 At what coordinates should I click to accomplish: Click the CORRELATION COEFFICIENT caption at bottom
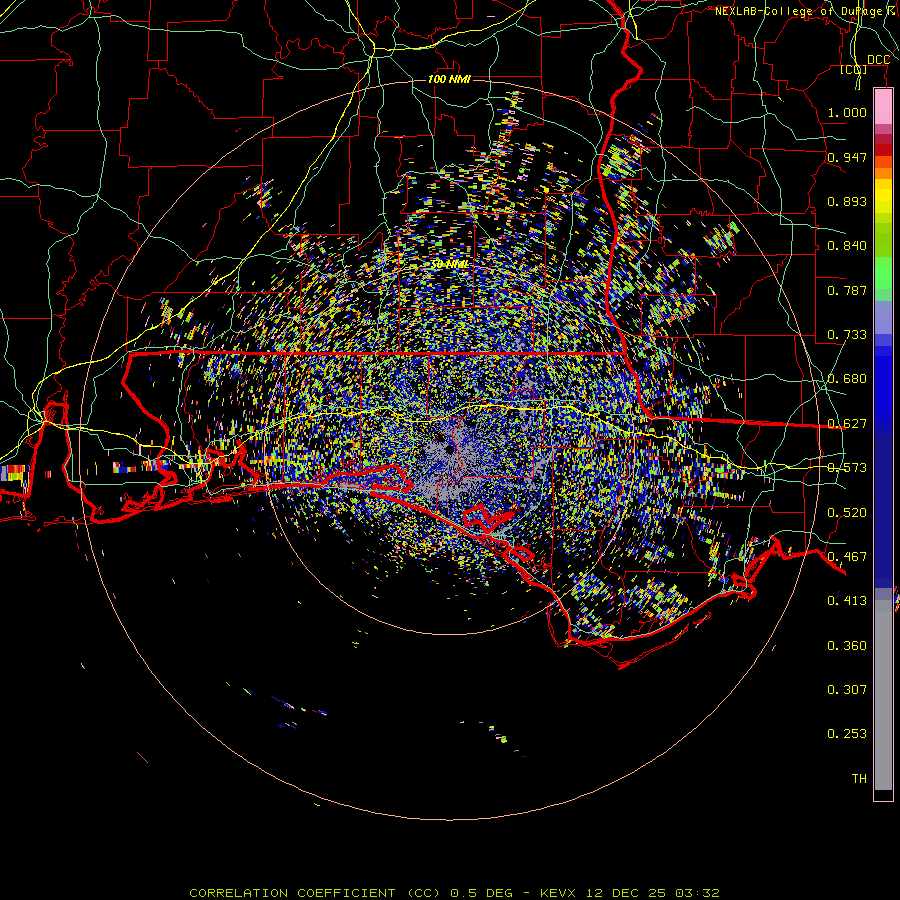(453, 893)
